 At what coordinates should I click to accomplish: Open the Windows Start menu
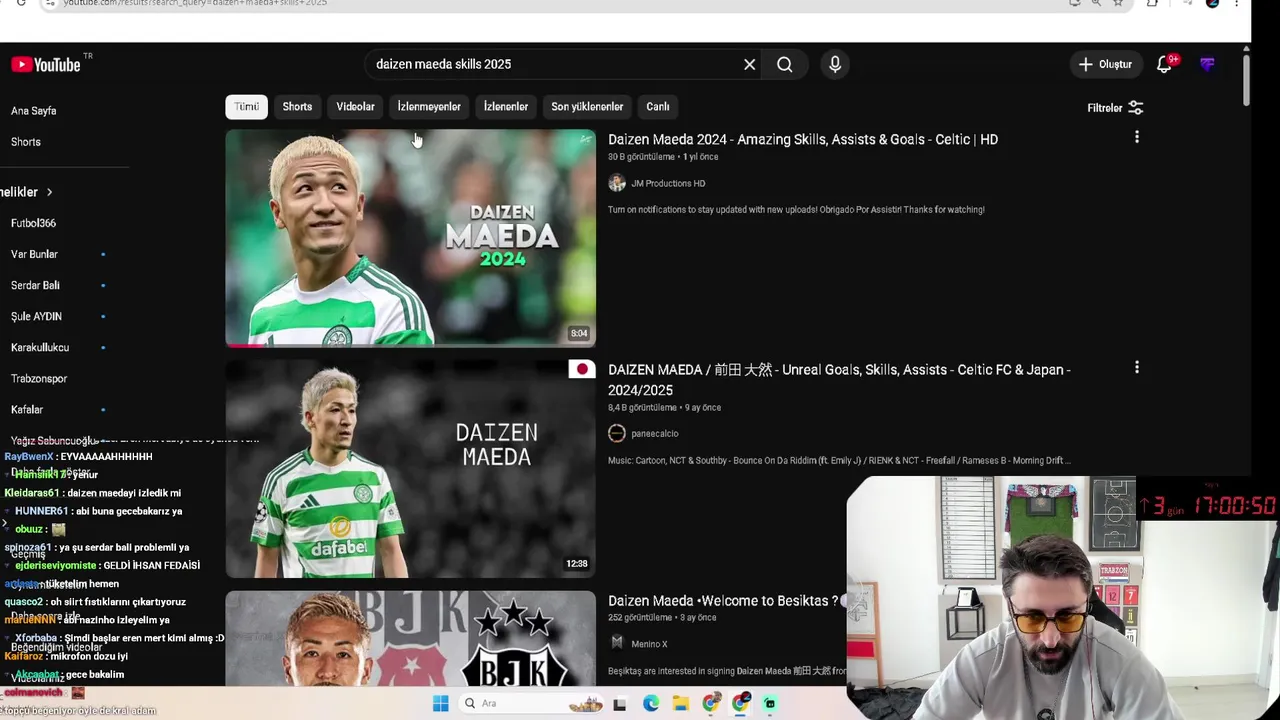440,704
